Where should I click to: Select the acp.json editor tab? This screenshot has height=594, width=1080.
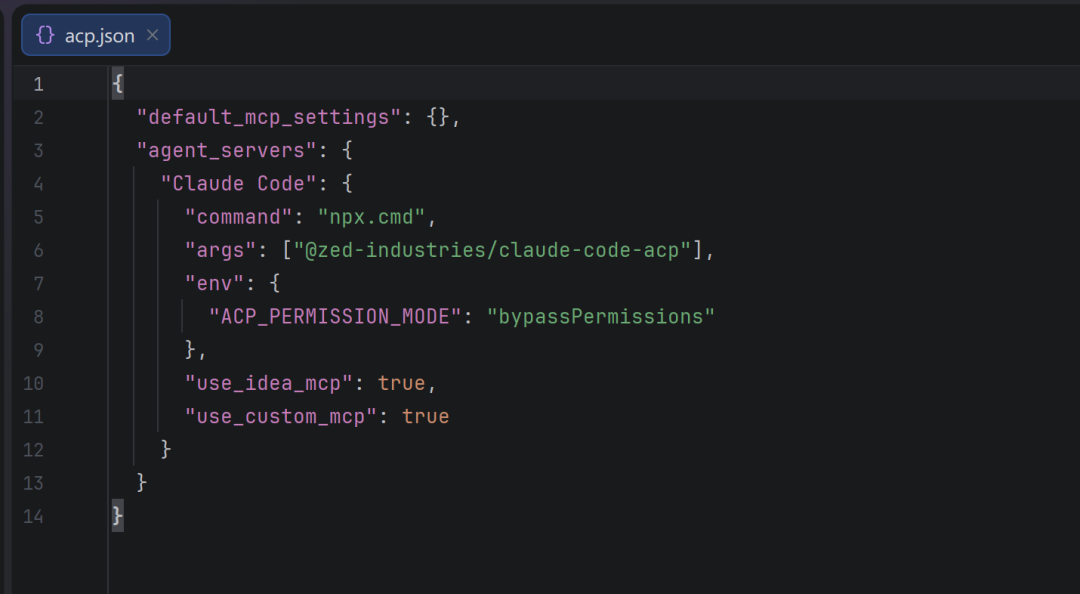pos(96,35)
